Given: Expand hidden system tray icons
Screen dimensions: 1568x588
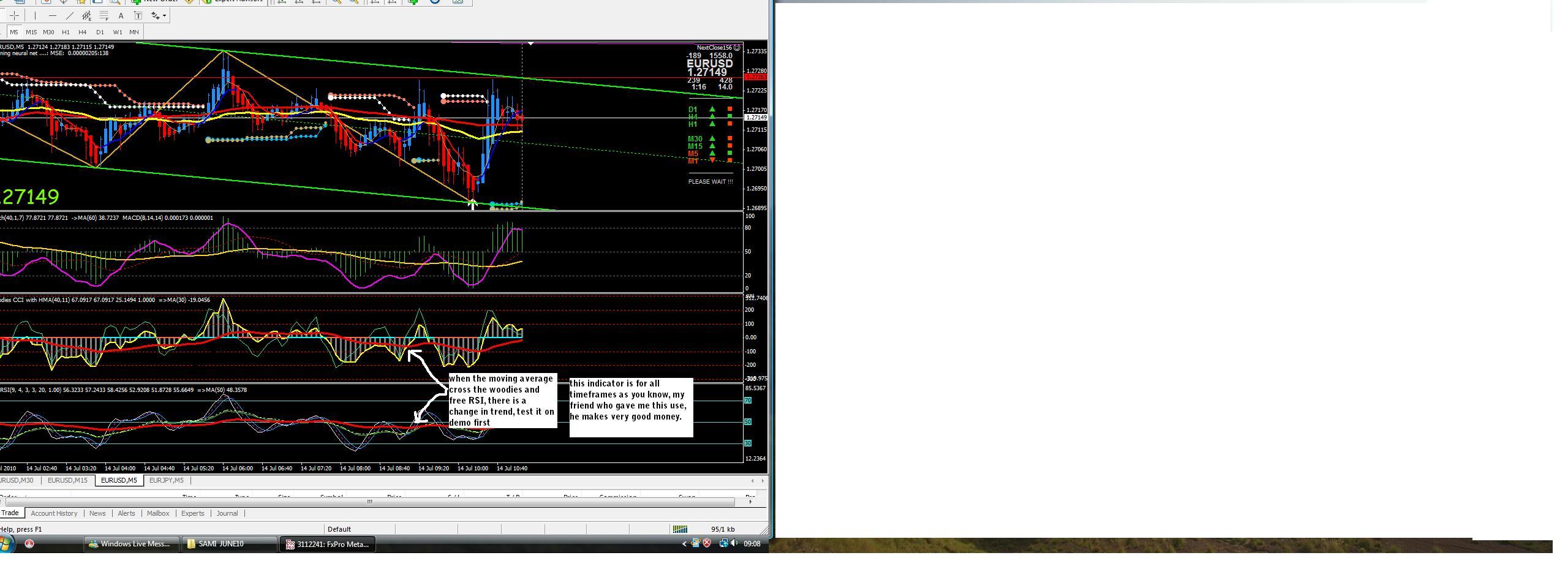Looking at the screenshot, I should (x=684, y=544).
